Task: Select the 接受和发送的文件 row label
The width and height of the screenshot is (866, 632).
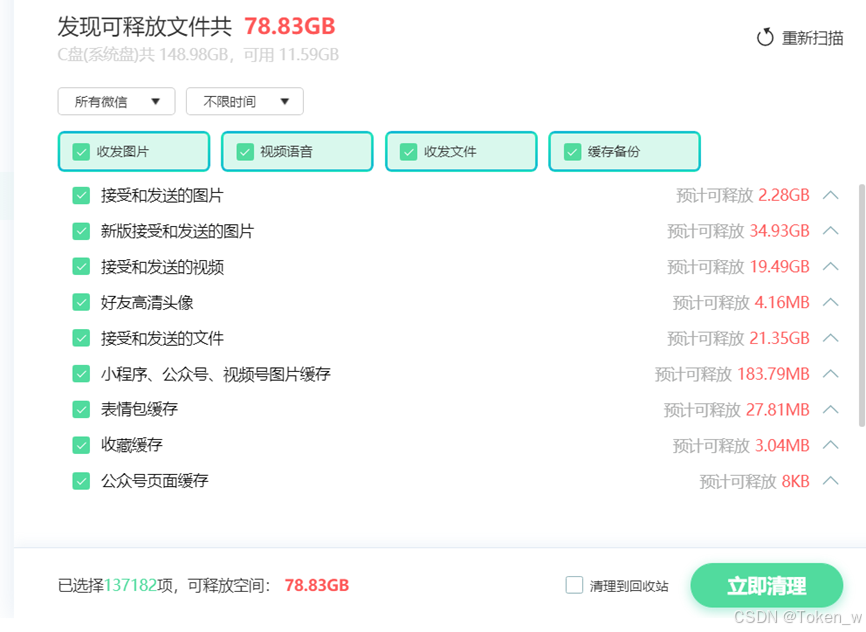Action: coord(162,338)
